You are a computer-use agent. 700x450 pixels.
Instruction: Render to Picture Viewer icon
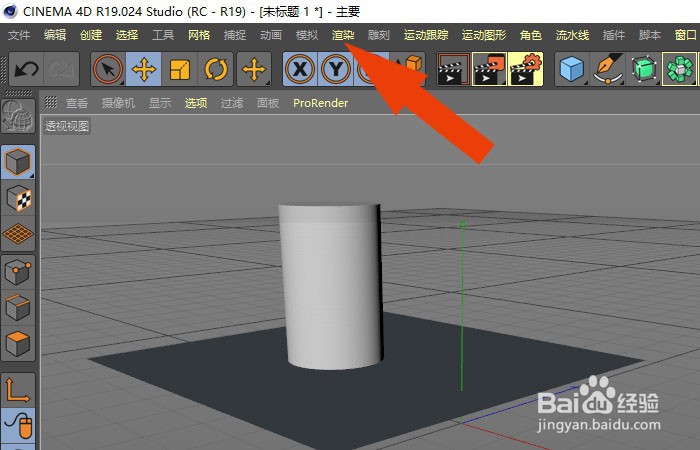click(x=490, y=69)
